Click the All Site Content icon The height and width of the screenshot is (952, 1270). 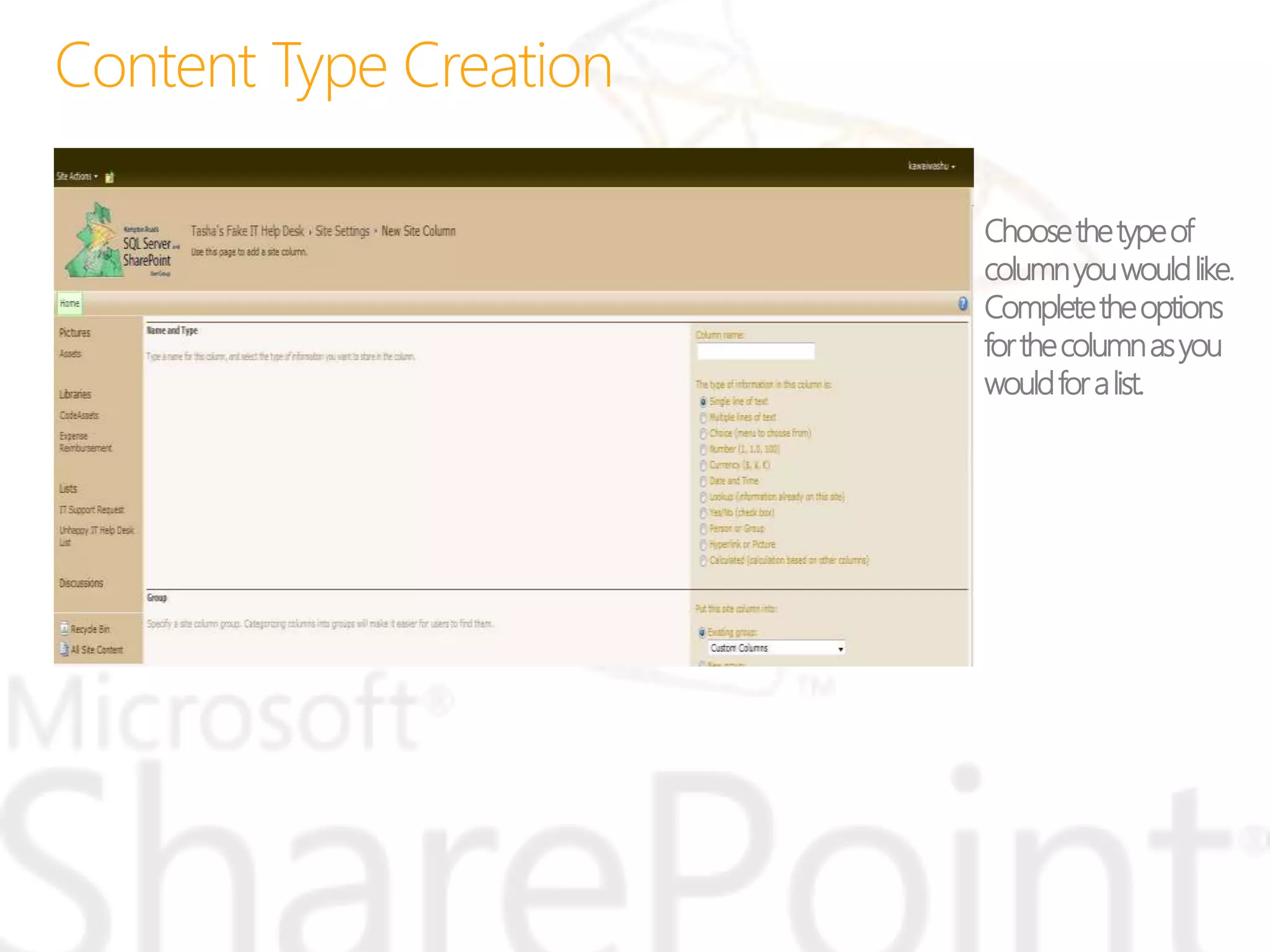64,650
